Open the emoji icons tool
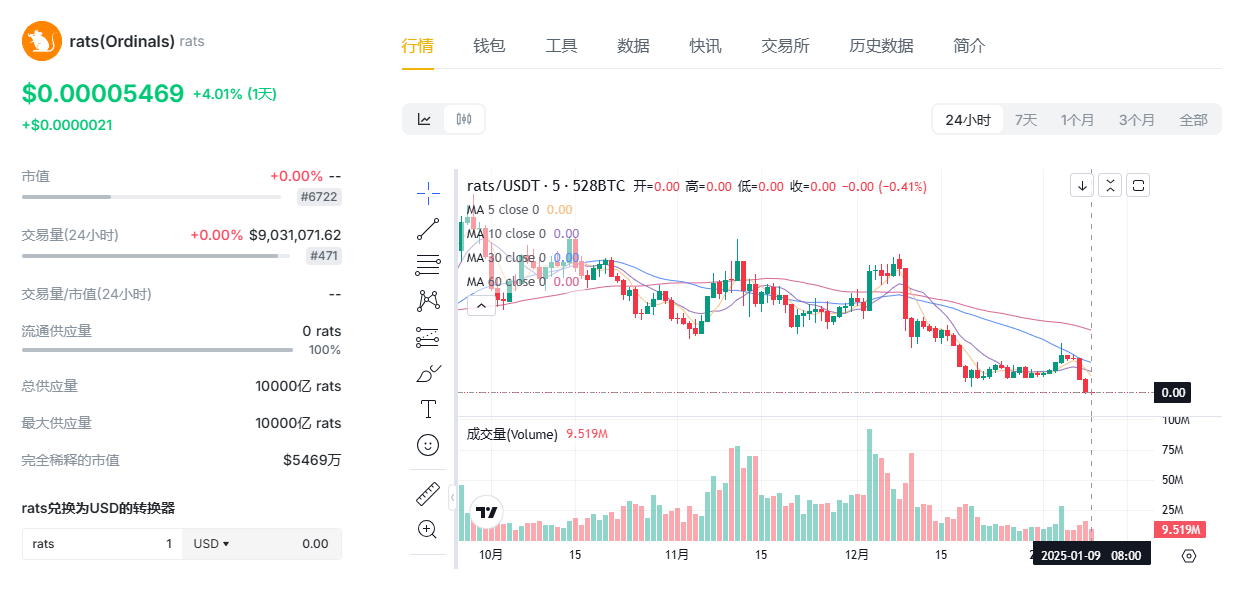This screenshot has height=592, width=1249. coord(428,445)
